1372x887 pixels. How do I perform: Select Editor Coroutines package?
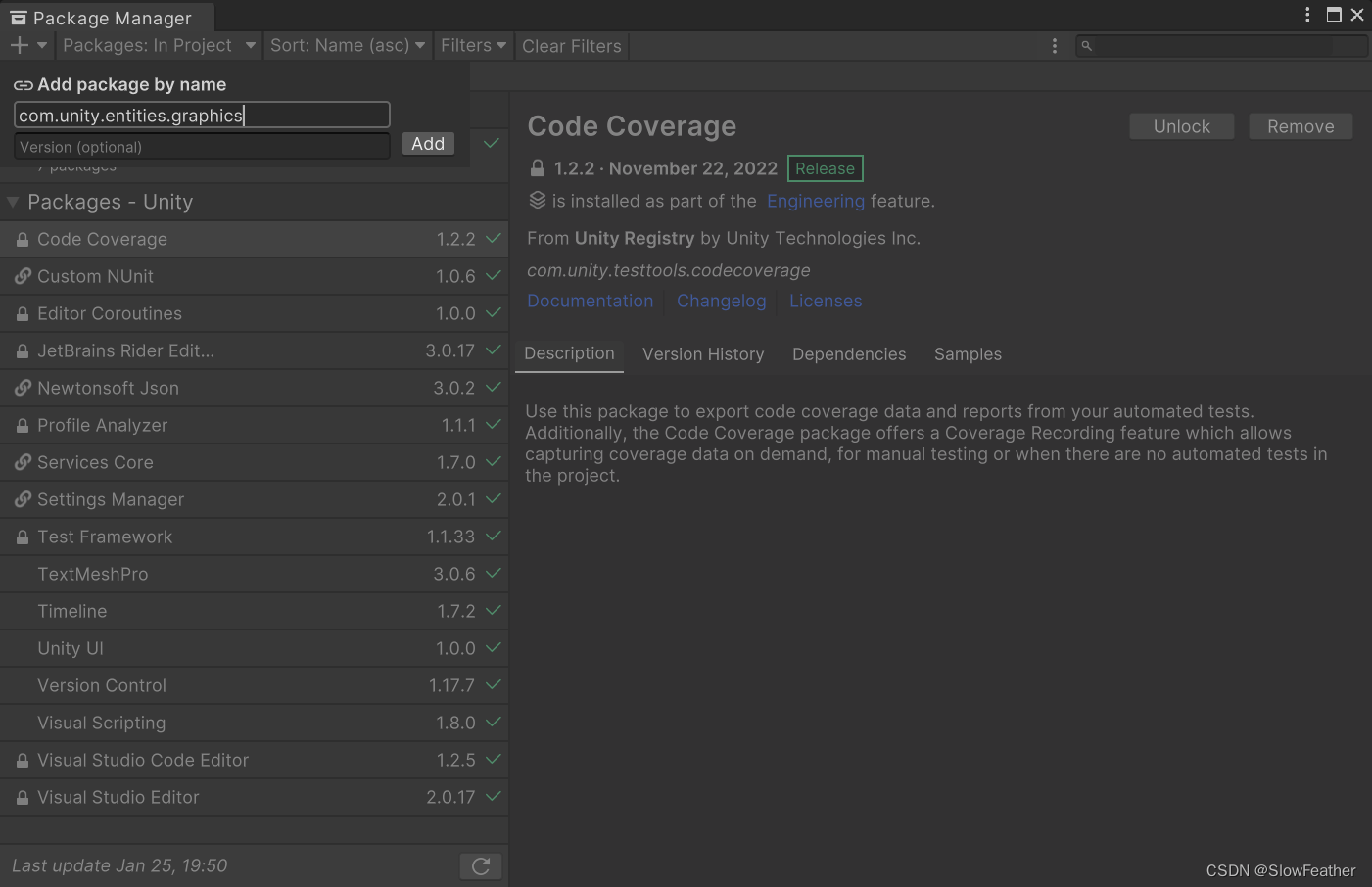pyautogui.click(x=255, y=313)
